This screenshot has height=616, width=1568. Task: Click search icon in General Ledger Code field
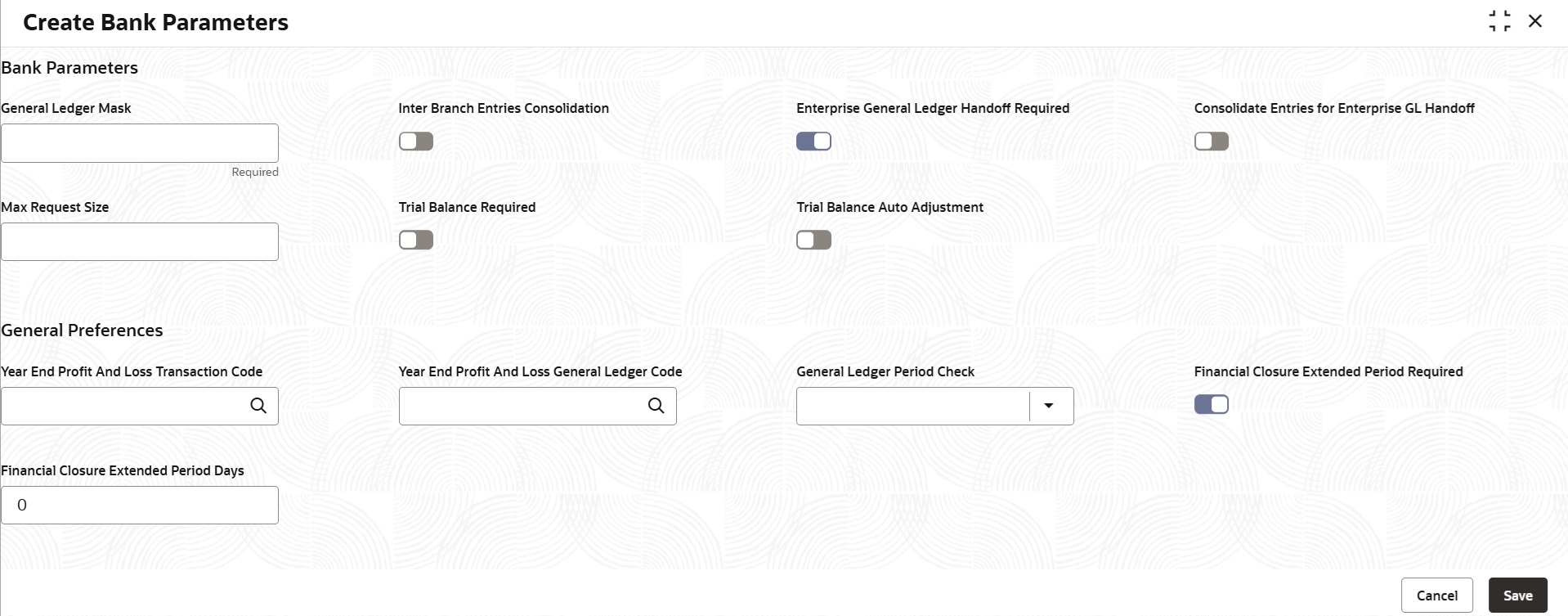[x=656, y=406]
